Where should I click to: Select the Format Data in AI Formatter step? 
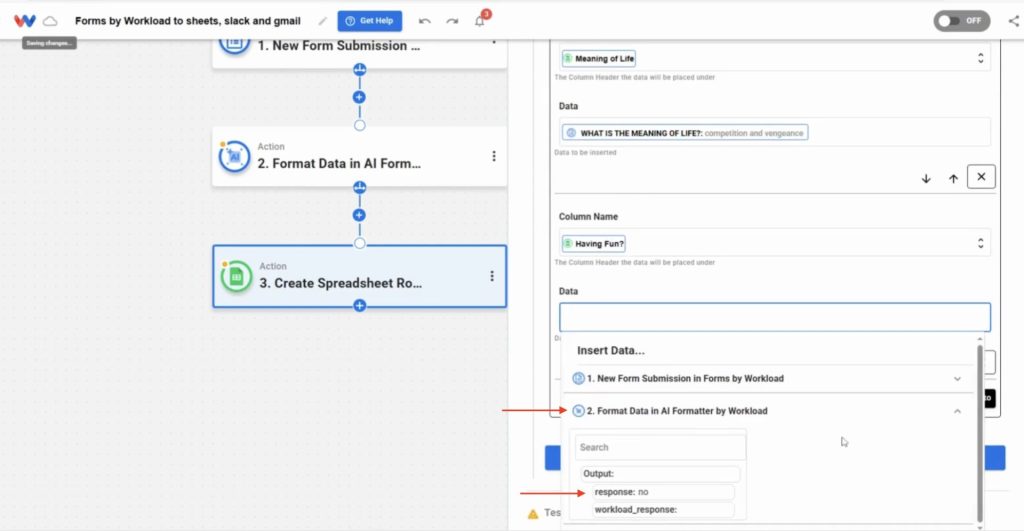[359, 157]
